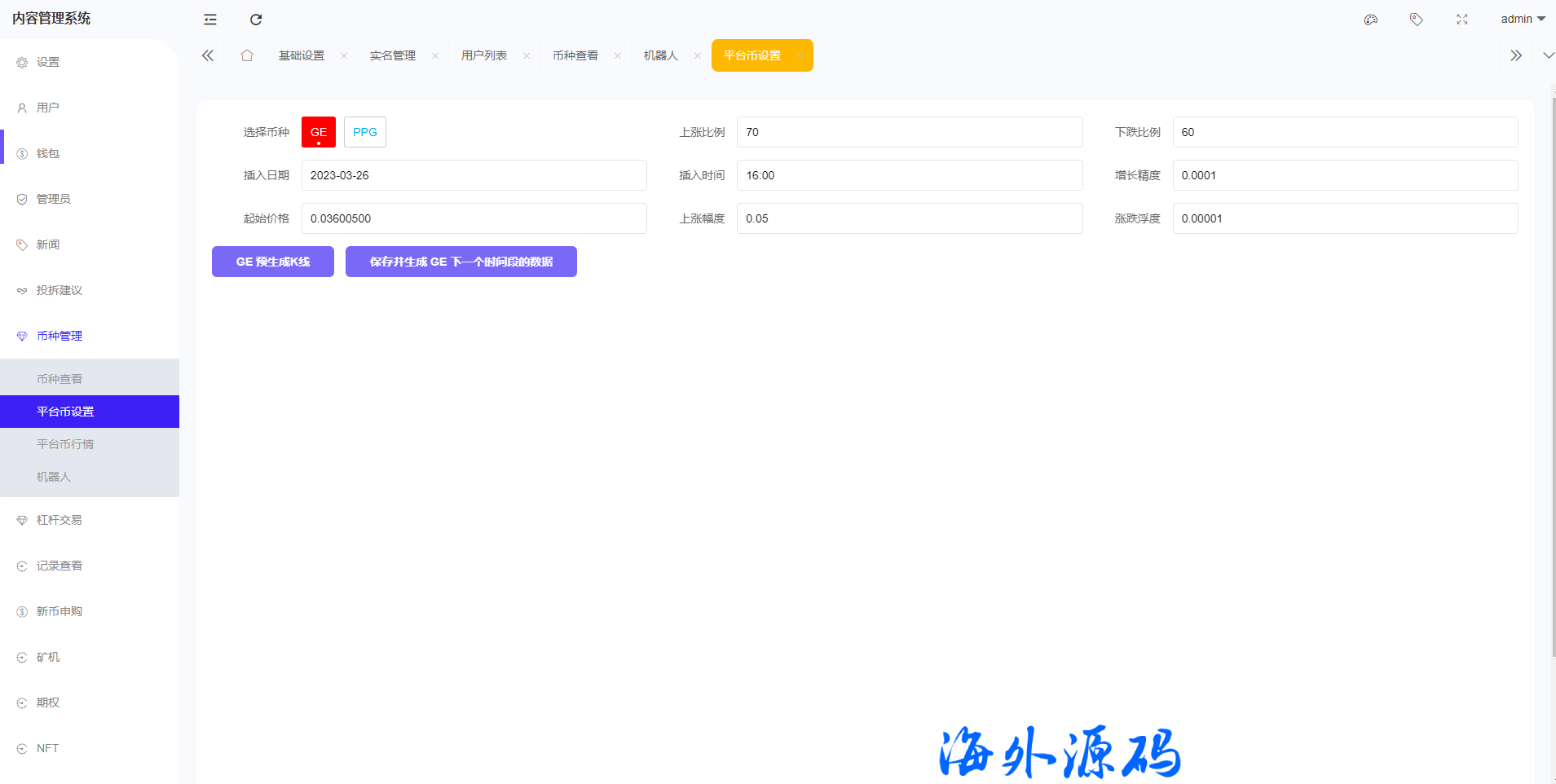Click the GE 预生成K线 button

point(273,262)
